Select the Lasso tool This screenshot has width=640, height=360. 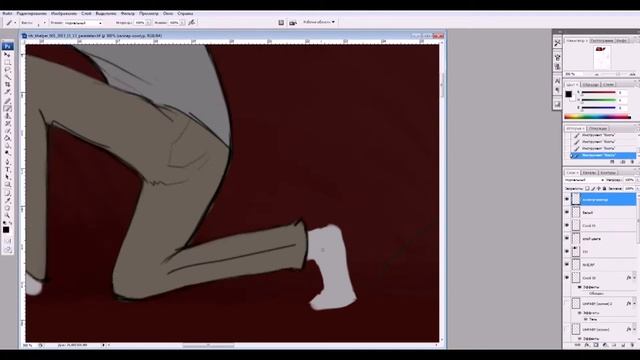[7, 69]
